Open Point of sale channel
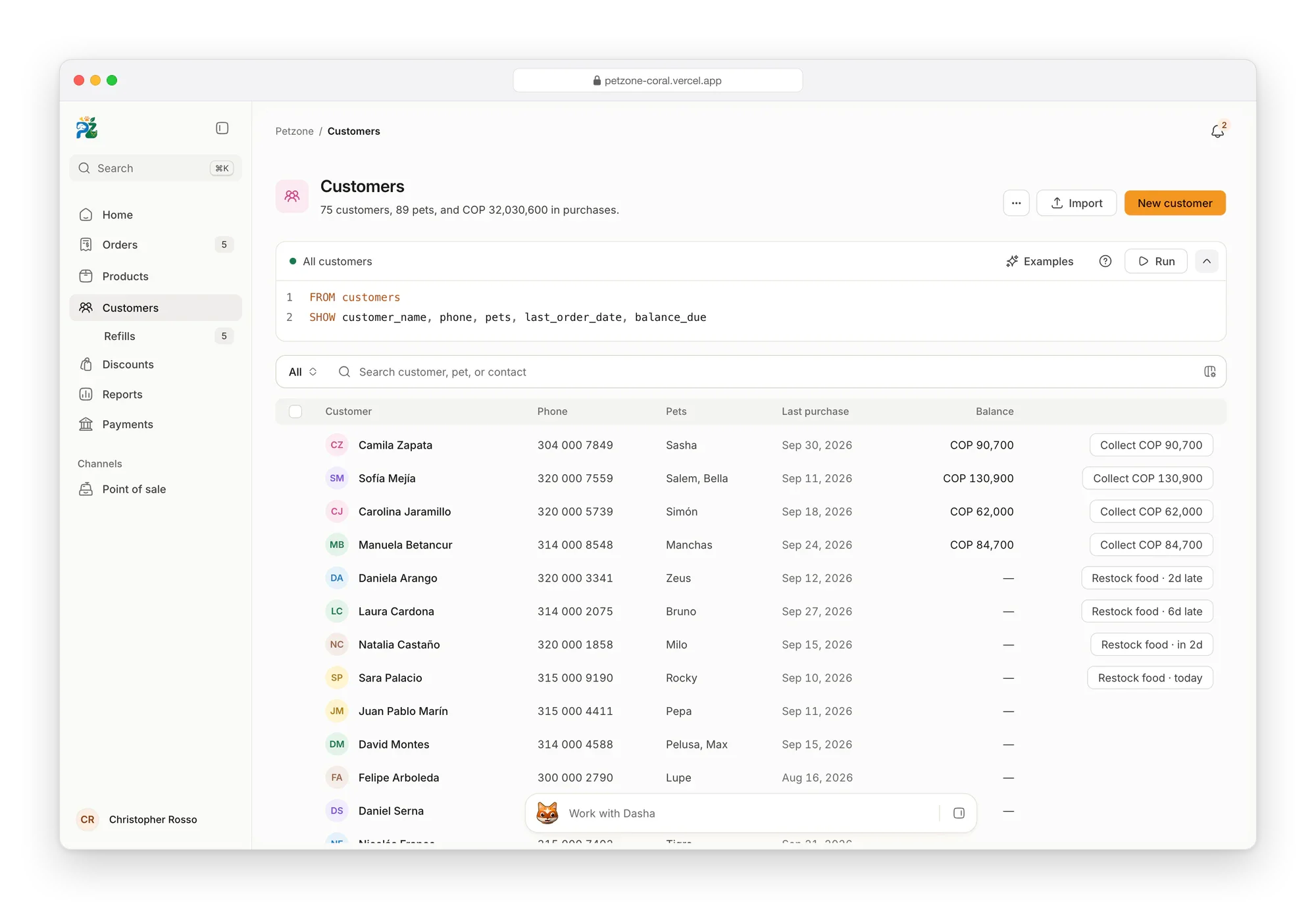Viewport: 1316px width, 909px height. (155, 489)
